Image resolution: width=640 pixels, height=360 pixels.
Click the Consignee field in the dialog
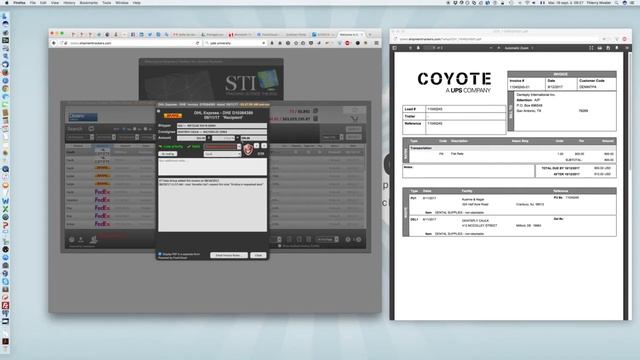pos(222,132)
